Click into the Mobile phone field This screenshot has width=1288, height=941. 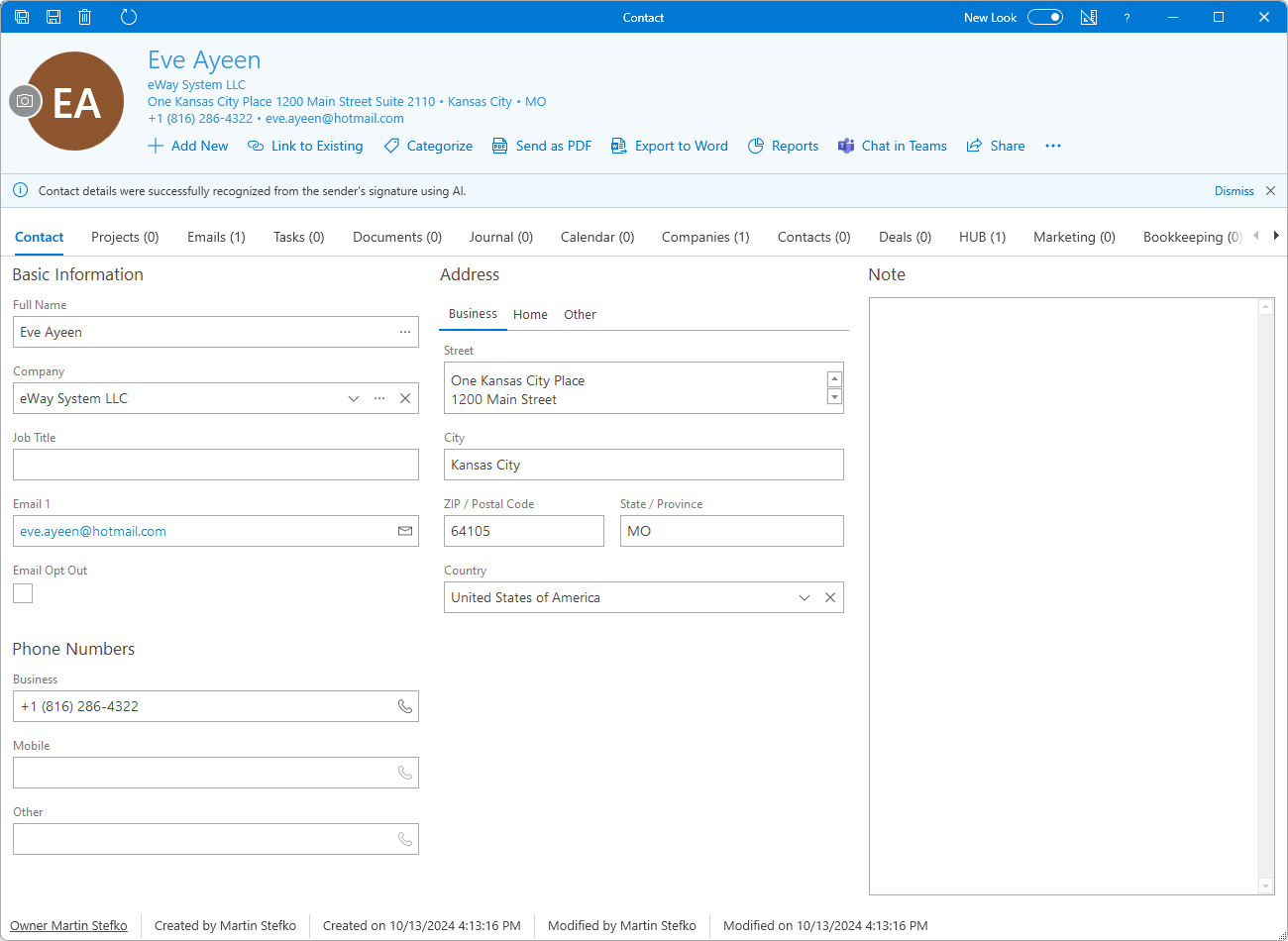pyautogui.click(x=216, y=773)
